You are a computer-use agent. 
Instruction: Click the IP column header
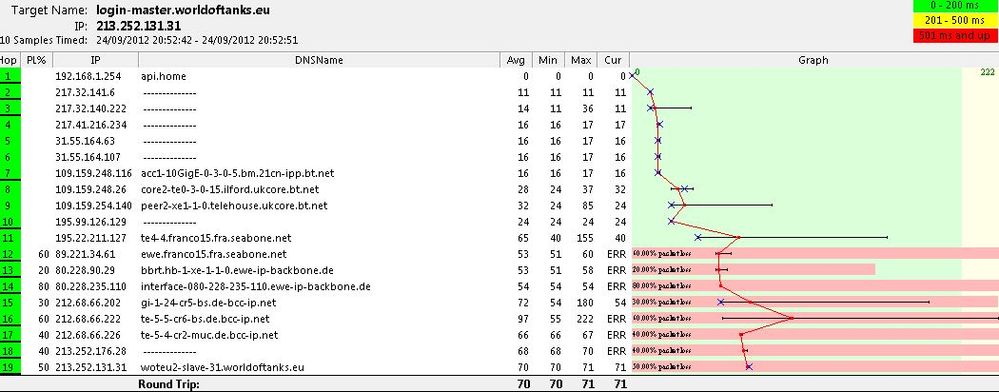coord(96,61)
